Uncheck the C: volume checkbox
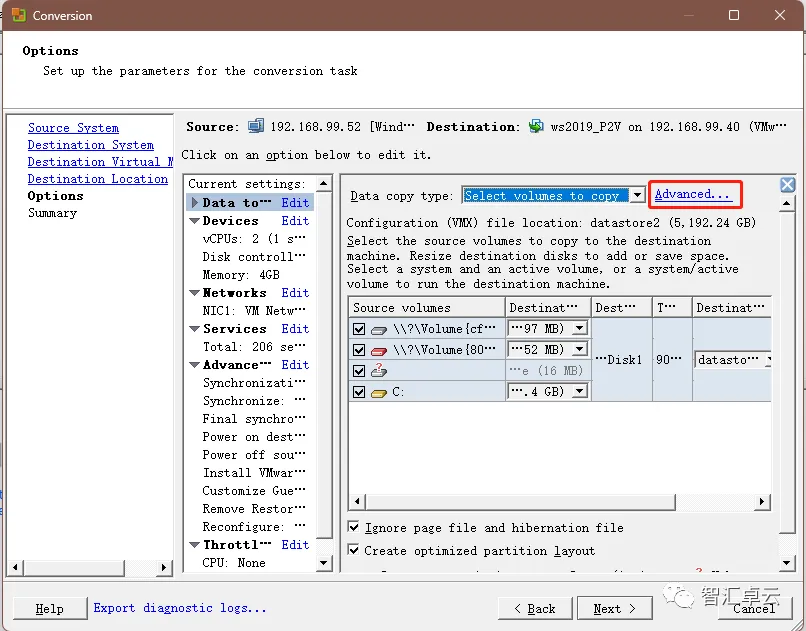 [x=359, y=392]
